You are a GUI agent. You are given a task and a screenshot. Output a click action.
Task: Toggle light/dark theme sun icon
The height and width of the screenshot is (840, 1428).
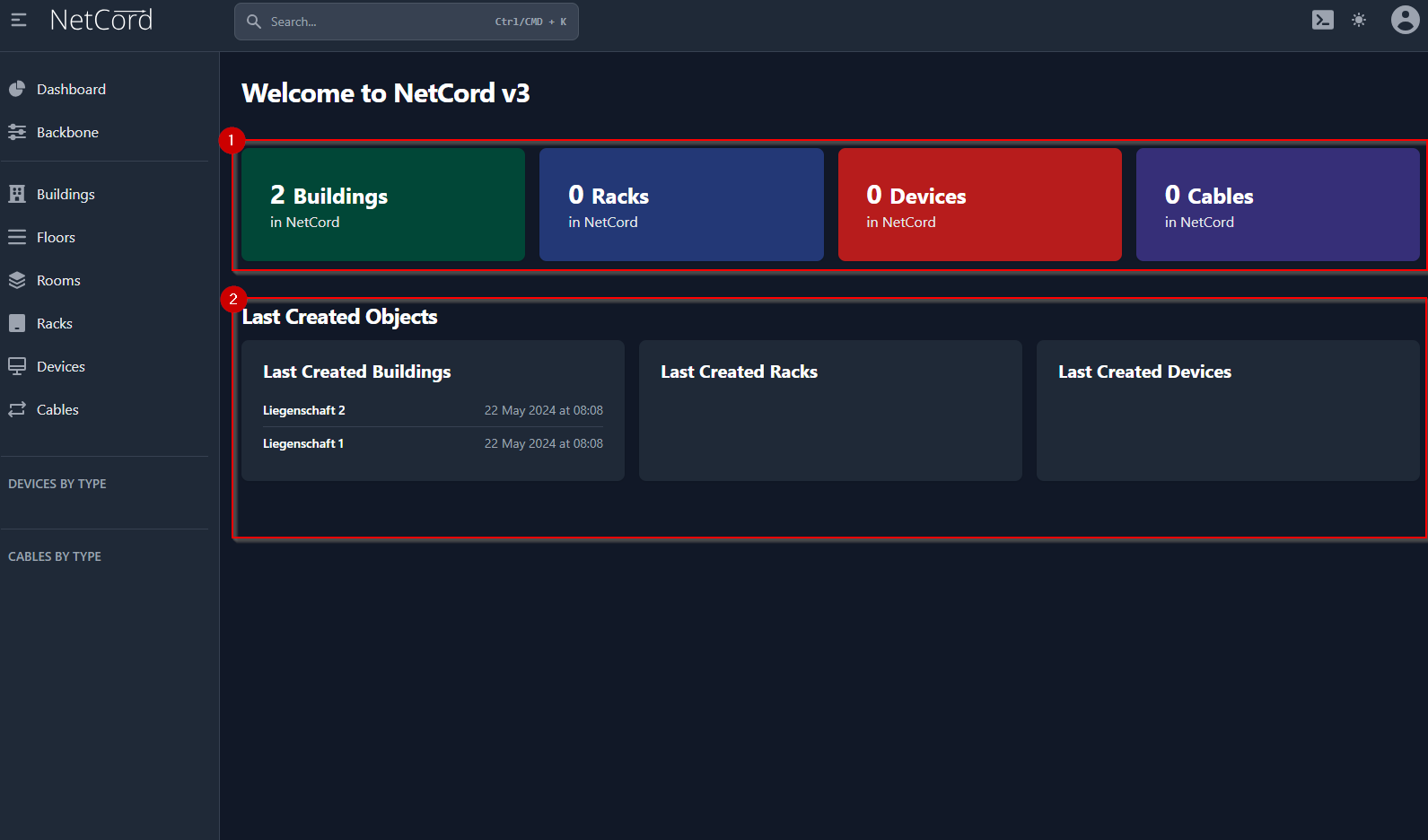1359,20
